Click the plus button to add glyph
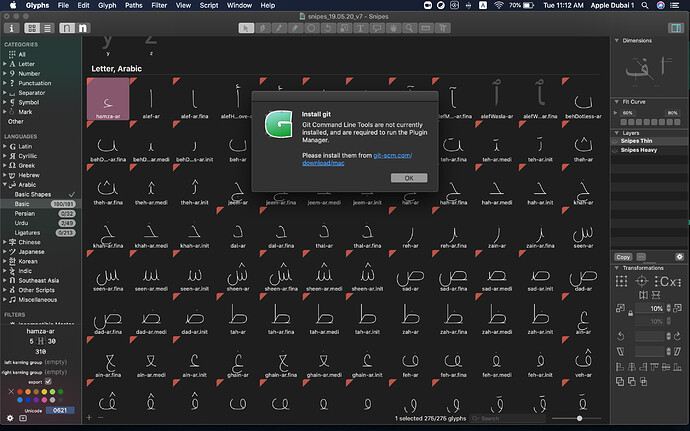 (89, 417)
